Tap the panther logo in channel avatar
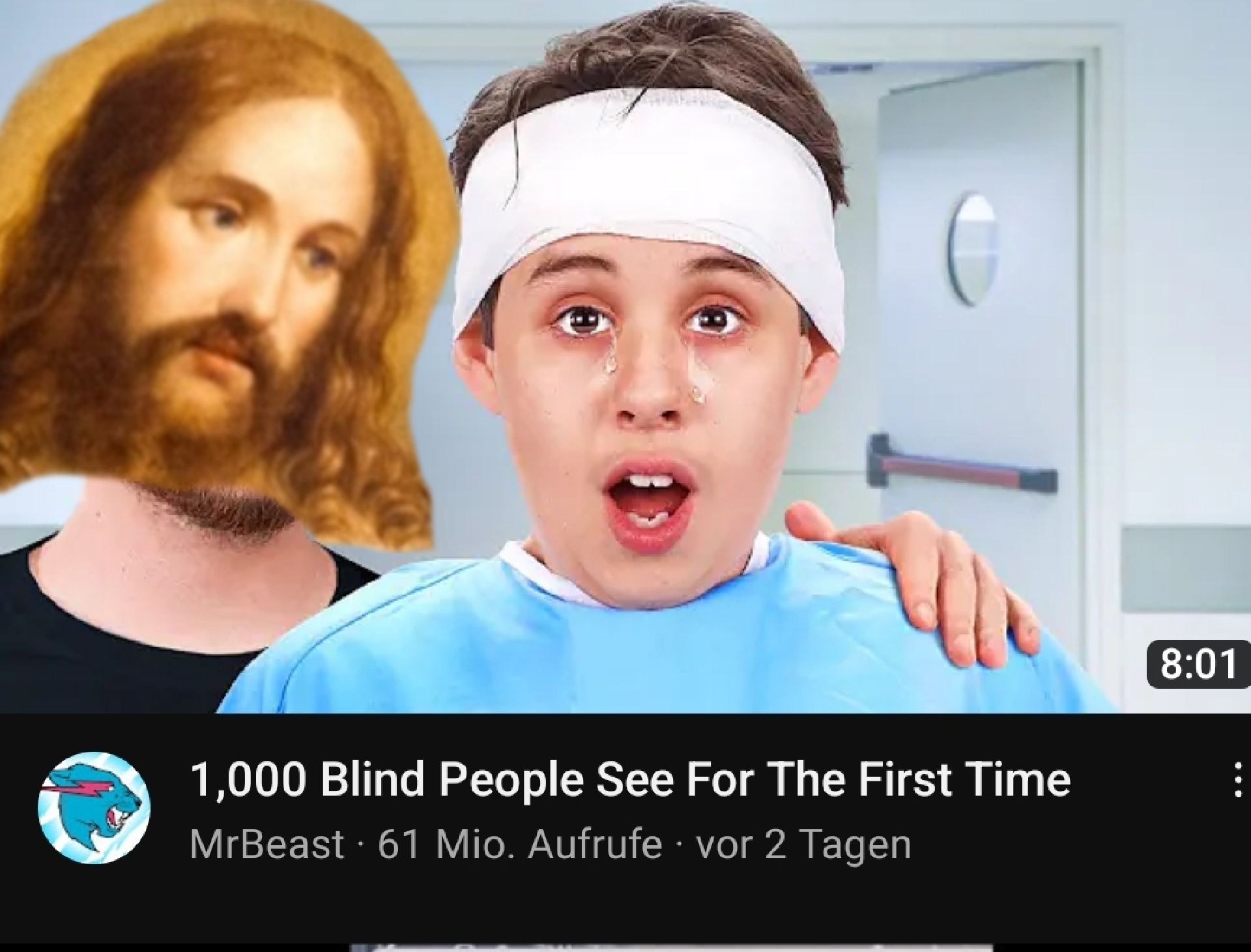The image size is (1251, 952). click(94, 808)
